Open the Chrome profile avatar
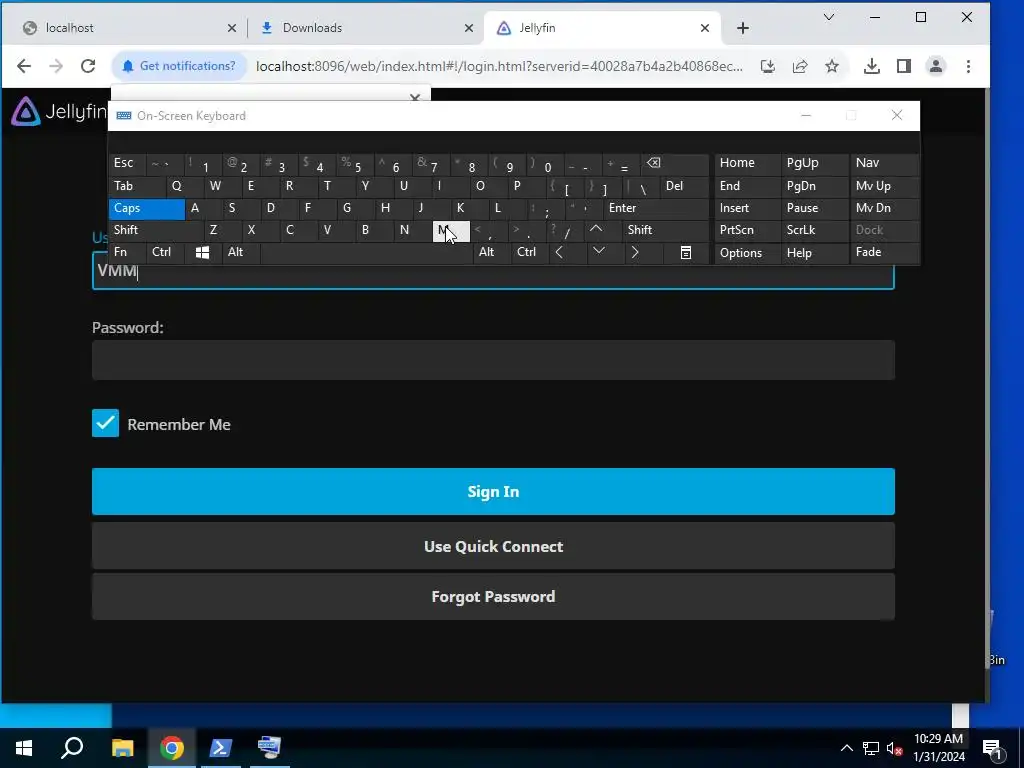The width and height of the screenshot is (1024, 768). click(x=936, y=66)
